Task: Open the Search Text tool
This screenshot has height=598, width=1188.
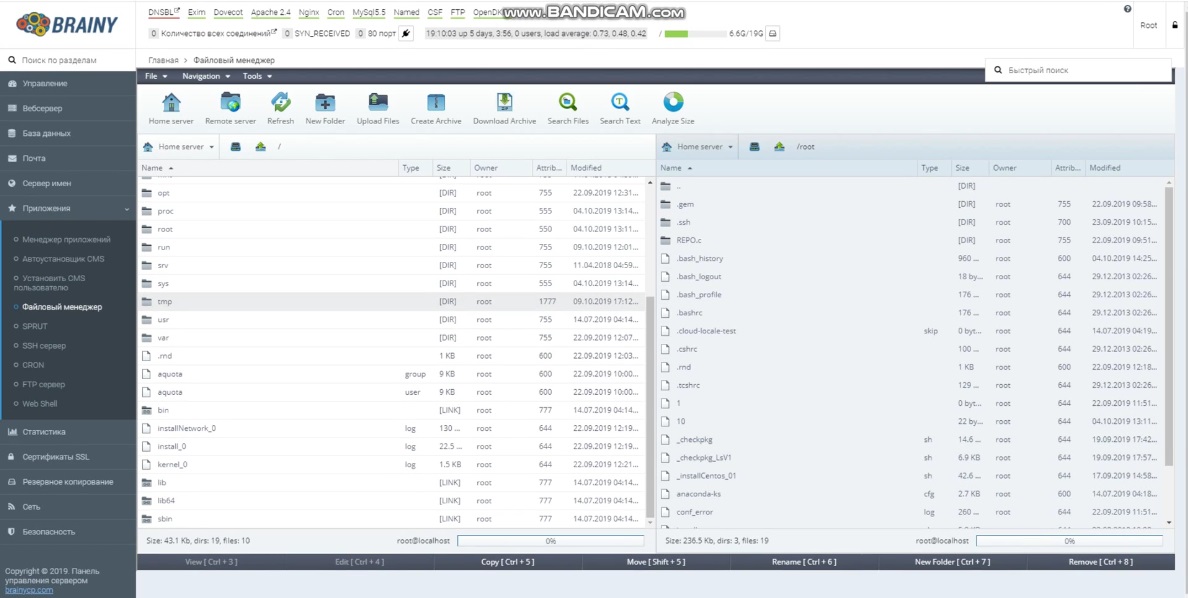Action: [620, 103]
